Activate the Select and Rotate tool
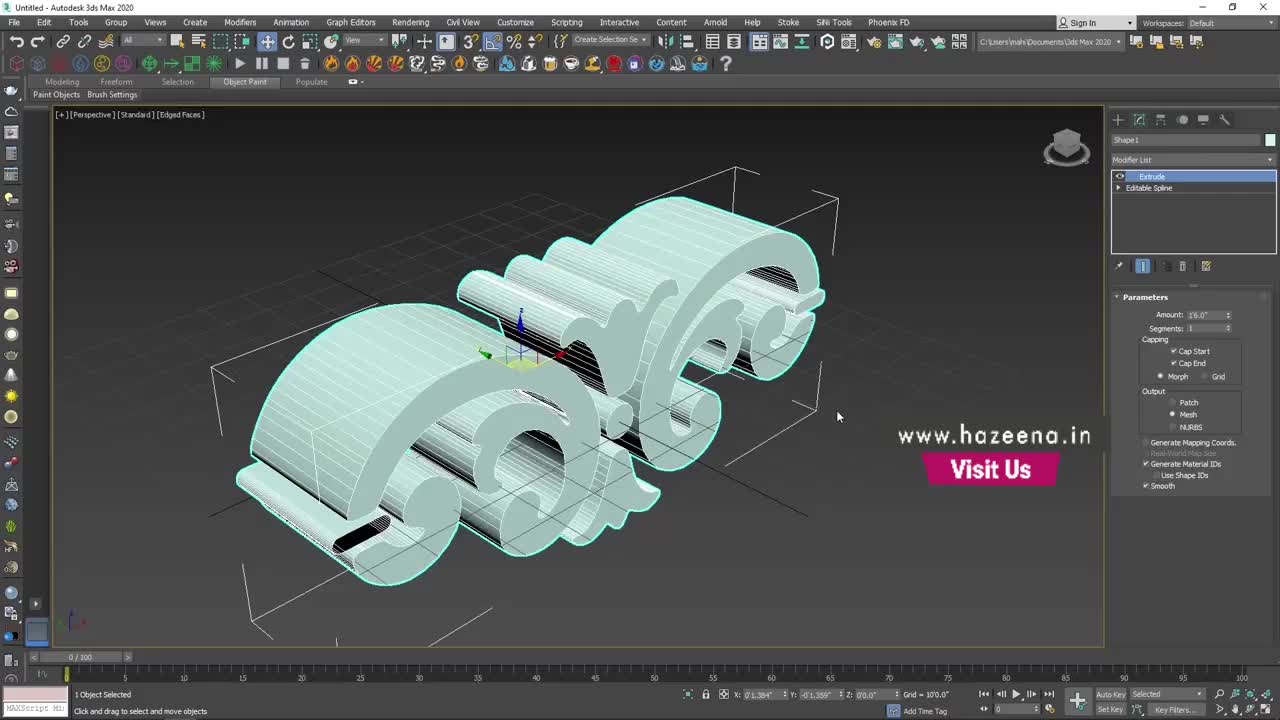 [x=289, y=41]
